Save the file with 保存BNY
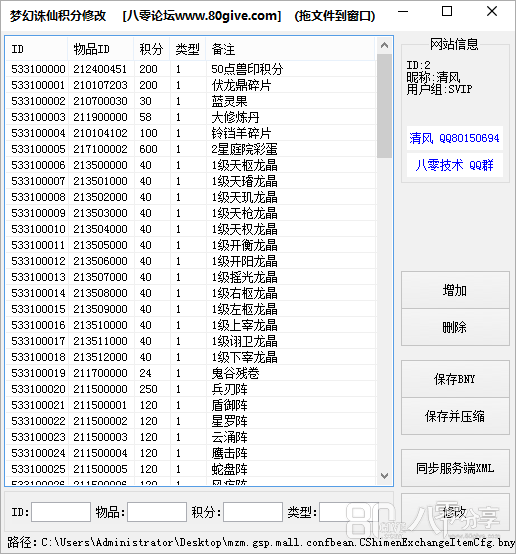Viewport: 516px width, 554px height. (455, 379)
